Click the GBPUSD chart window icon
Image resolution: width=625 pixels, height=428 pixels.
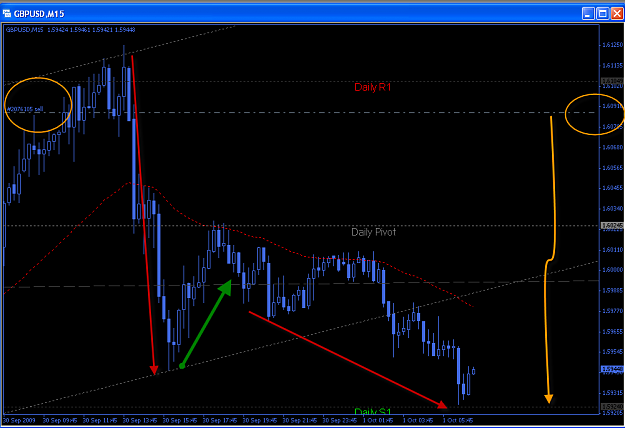pos(7,14)
